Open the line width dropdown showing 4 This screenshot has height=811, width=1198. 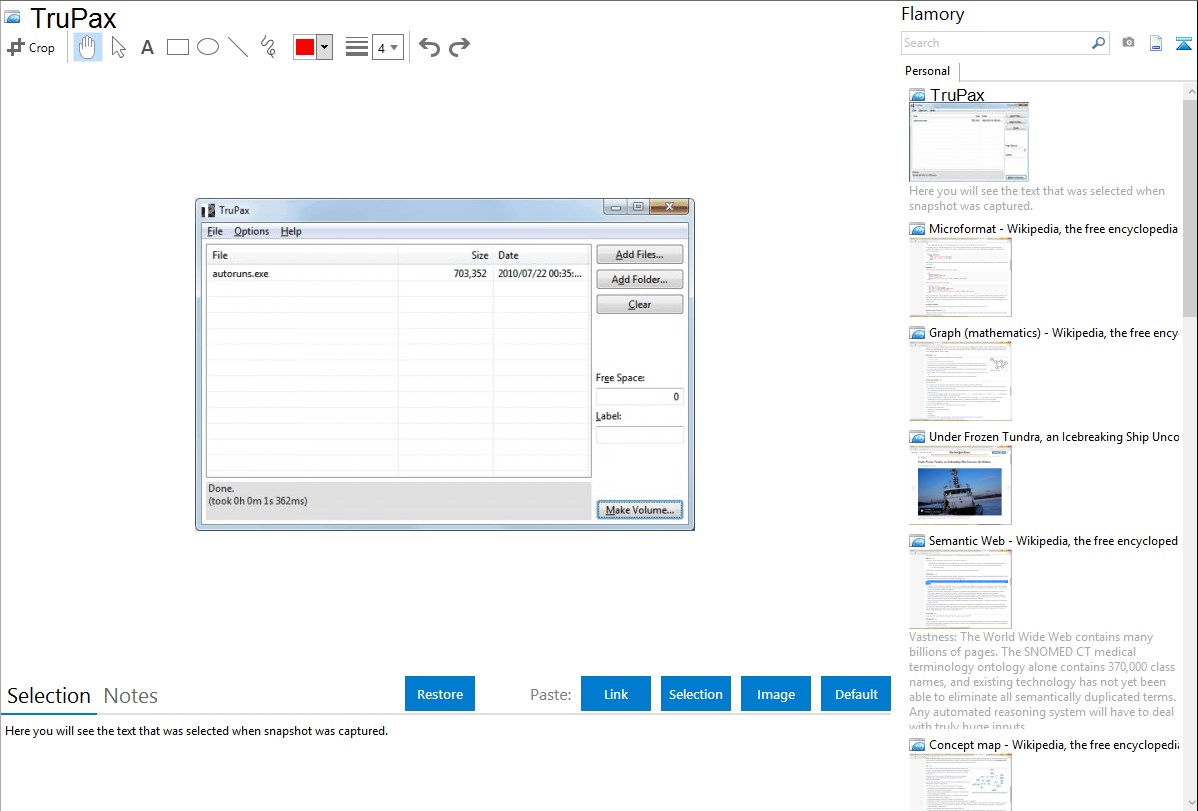coord(387,47)
